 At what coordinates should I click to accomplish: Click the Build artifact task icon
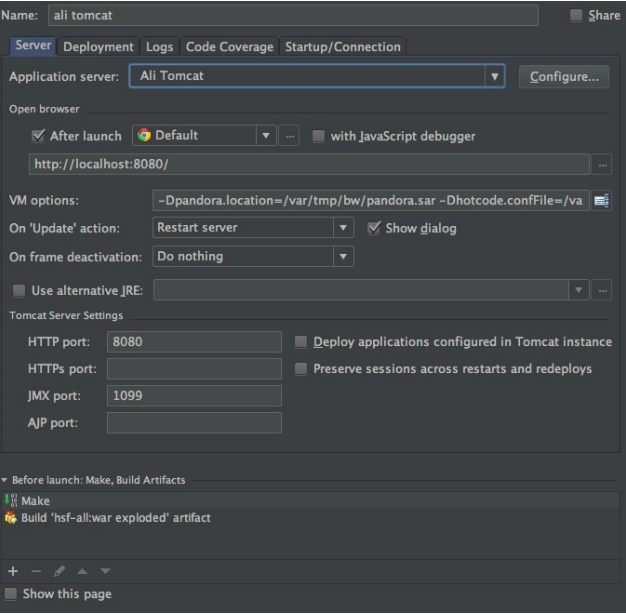click(x=11, y=518)
